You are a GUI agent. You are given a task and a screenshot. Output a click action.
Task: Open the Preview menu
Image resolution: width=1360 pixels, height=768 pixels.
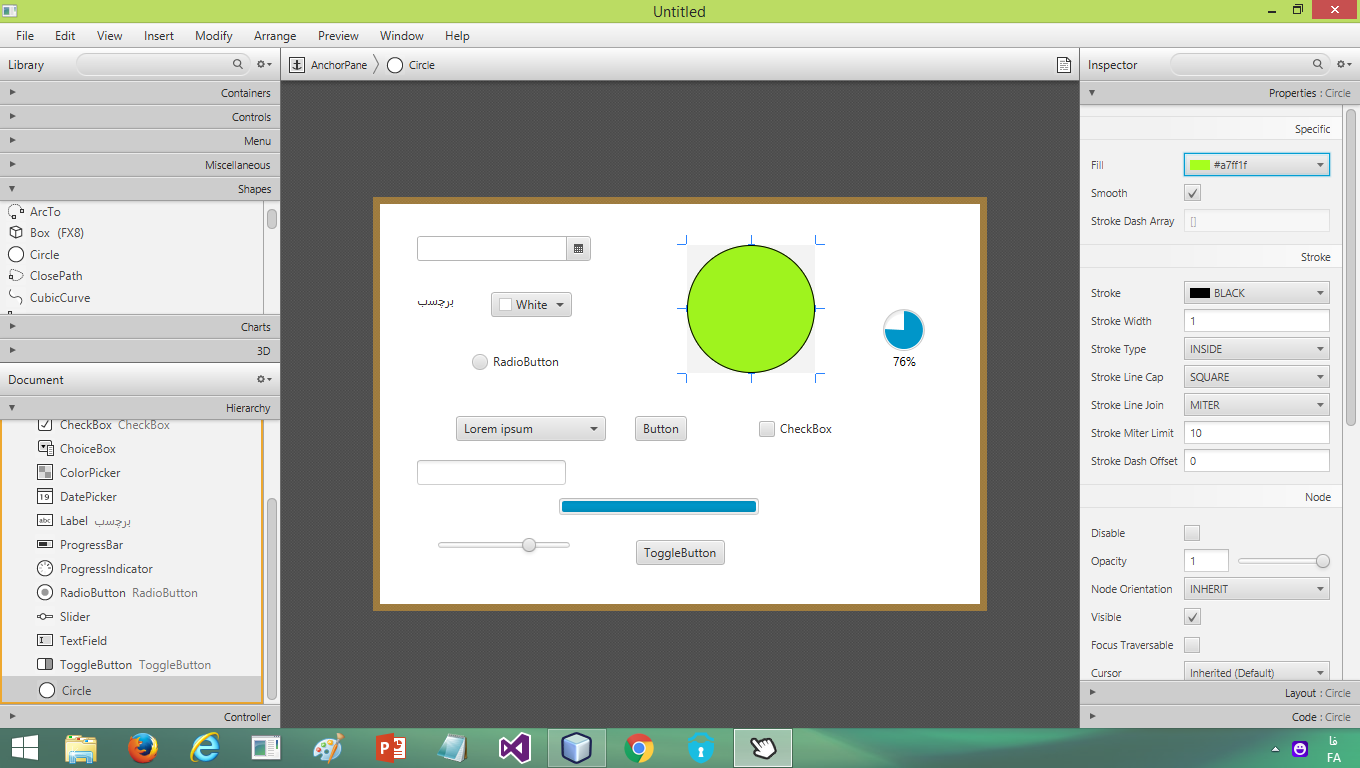tap(338, 36)
